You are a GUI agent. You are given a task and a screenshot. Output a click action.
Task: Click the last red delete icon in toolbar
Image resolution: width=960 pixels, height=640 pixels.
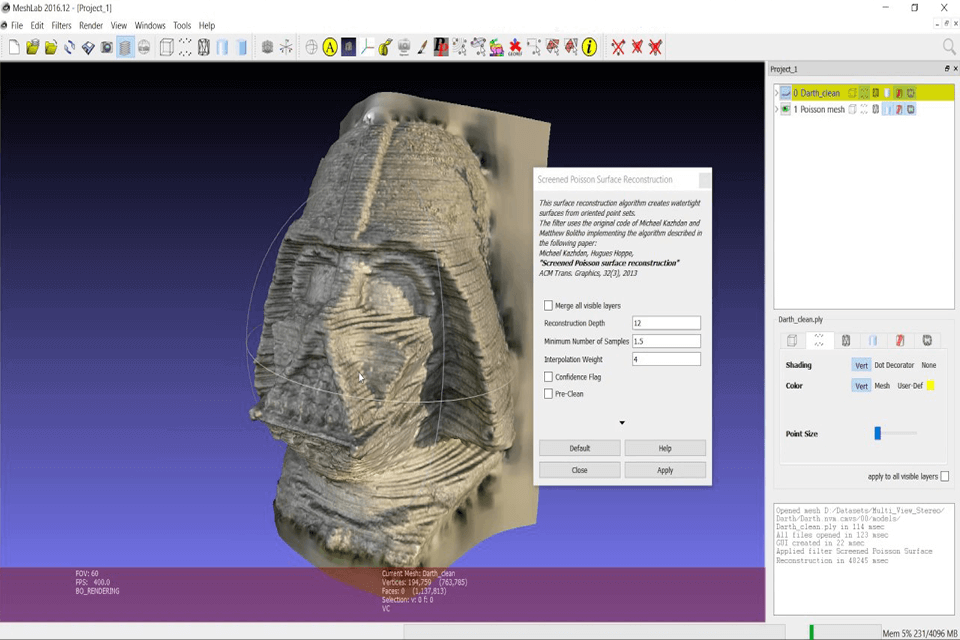[x=656, y=47]
